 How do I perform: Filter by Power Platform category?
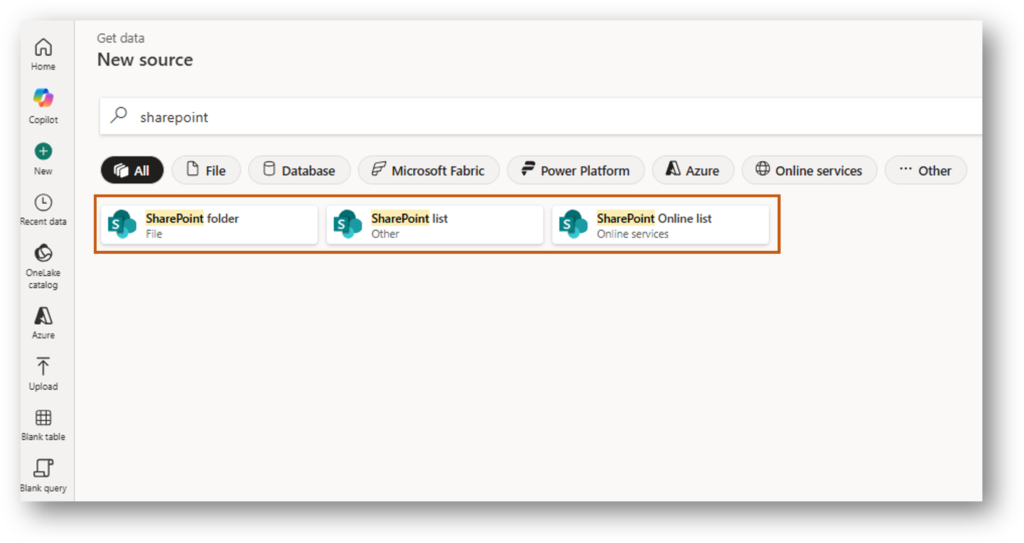575,171
